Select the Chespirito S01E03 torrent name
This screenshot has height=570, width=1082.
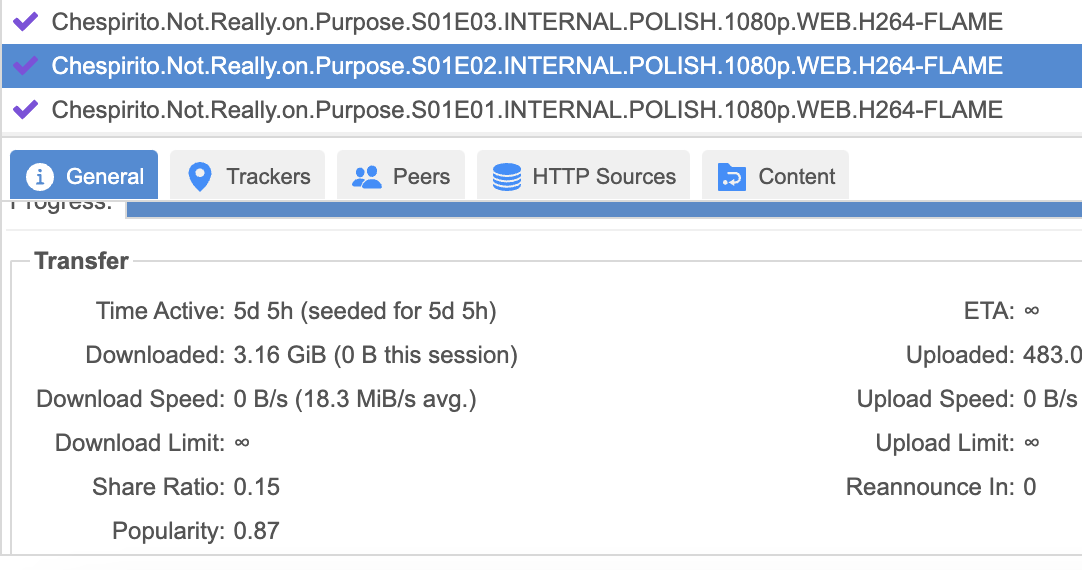527,21
